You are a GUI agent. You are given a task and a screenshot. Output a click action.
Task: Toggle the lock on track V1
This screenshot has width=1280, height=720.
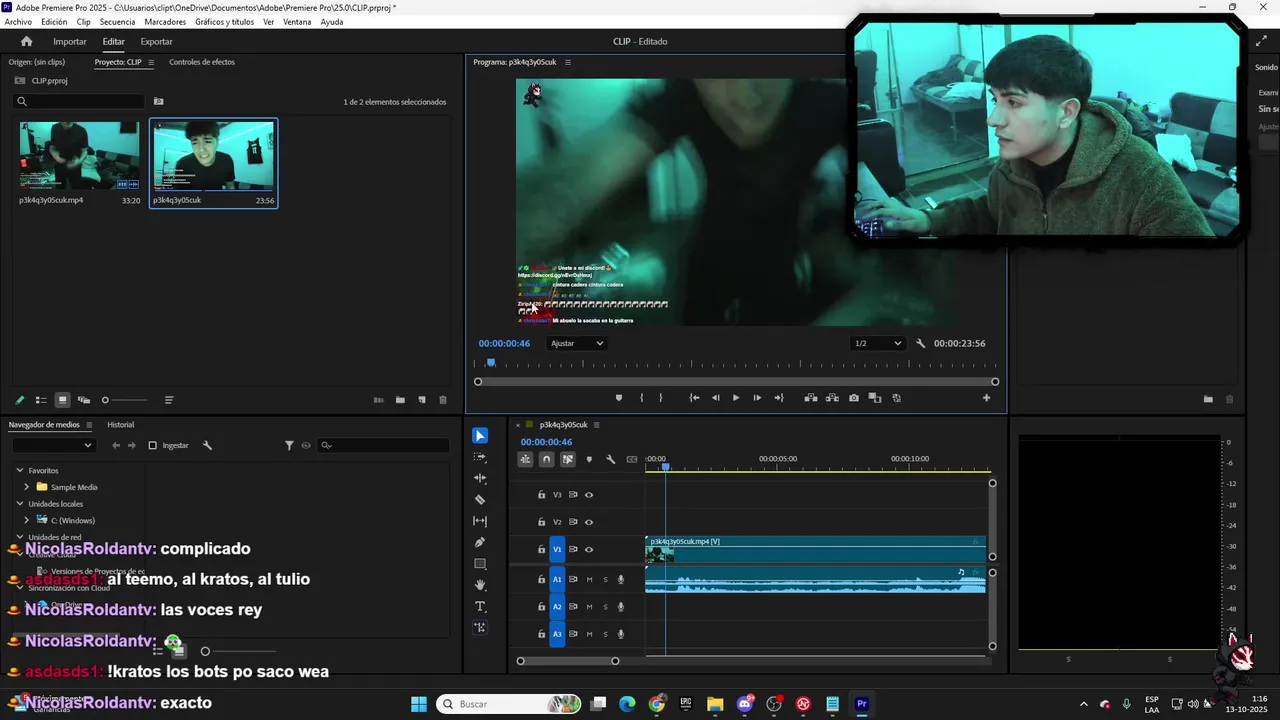click(541, 549)
